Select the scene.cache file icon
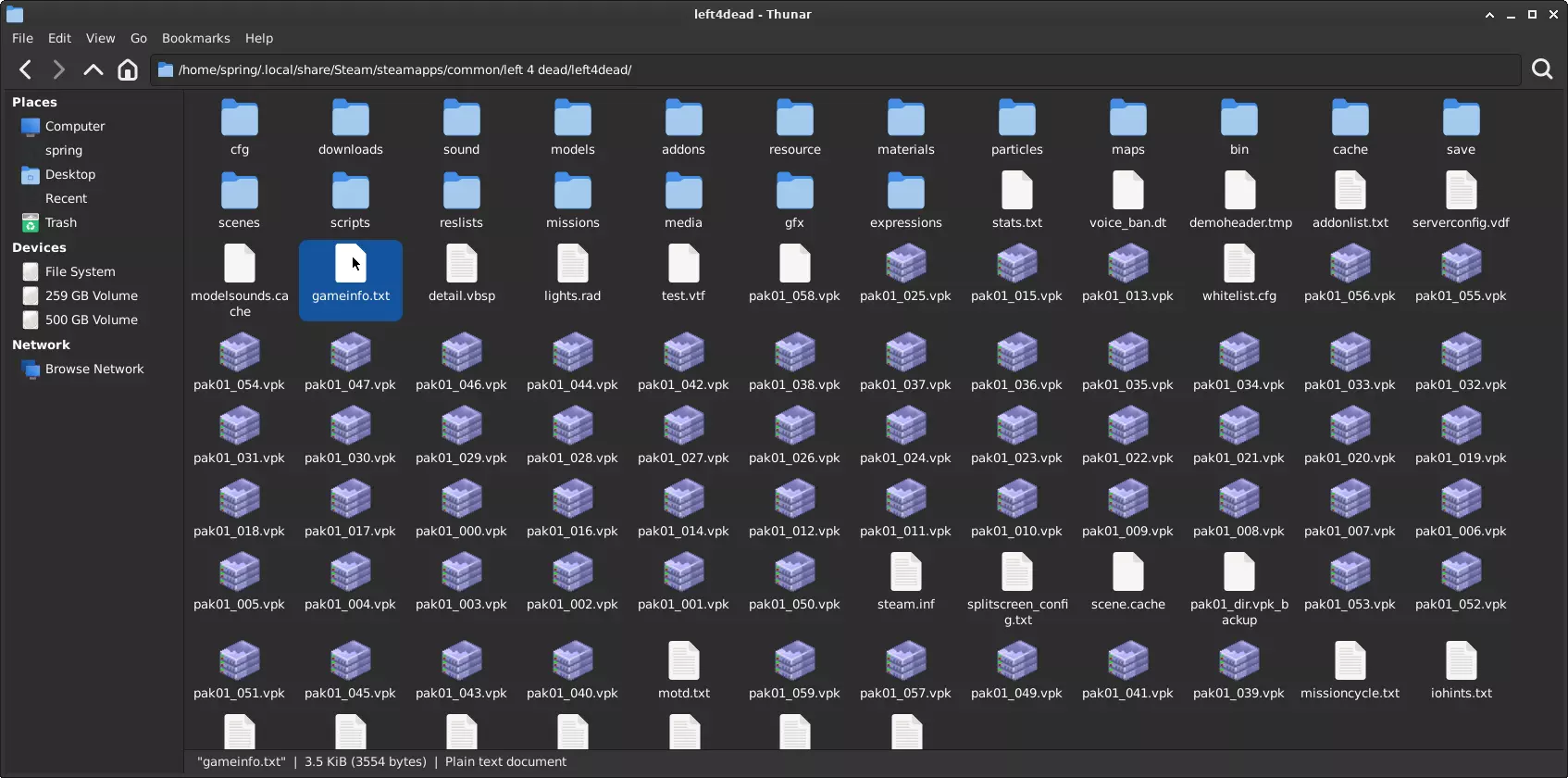Image resolution: width=1568 pixels, height=778 pixels. 1128,572
